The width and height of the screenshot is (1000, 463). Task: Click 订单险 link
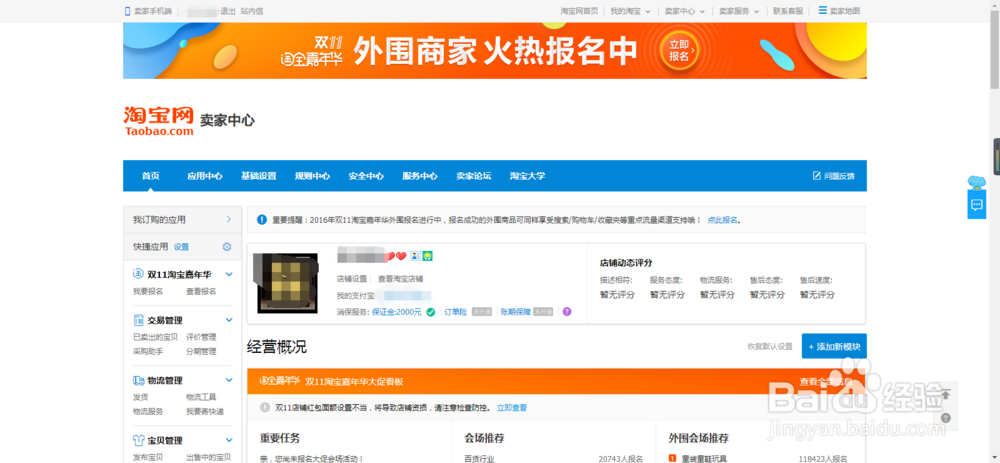tap(455, 312)
